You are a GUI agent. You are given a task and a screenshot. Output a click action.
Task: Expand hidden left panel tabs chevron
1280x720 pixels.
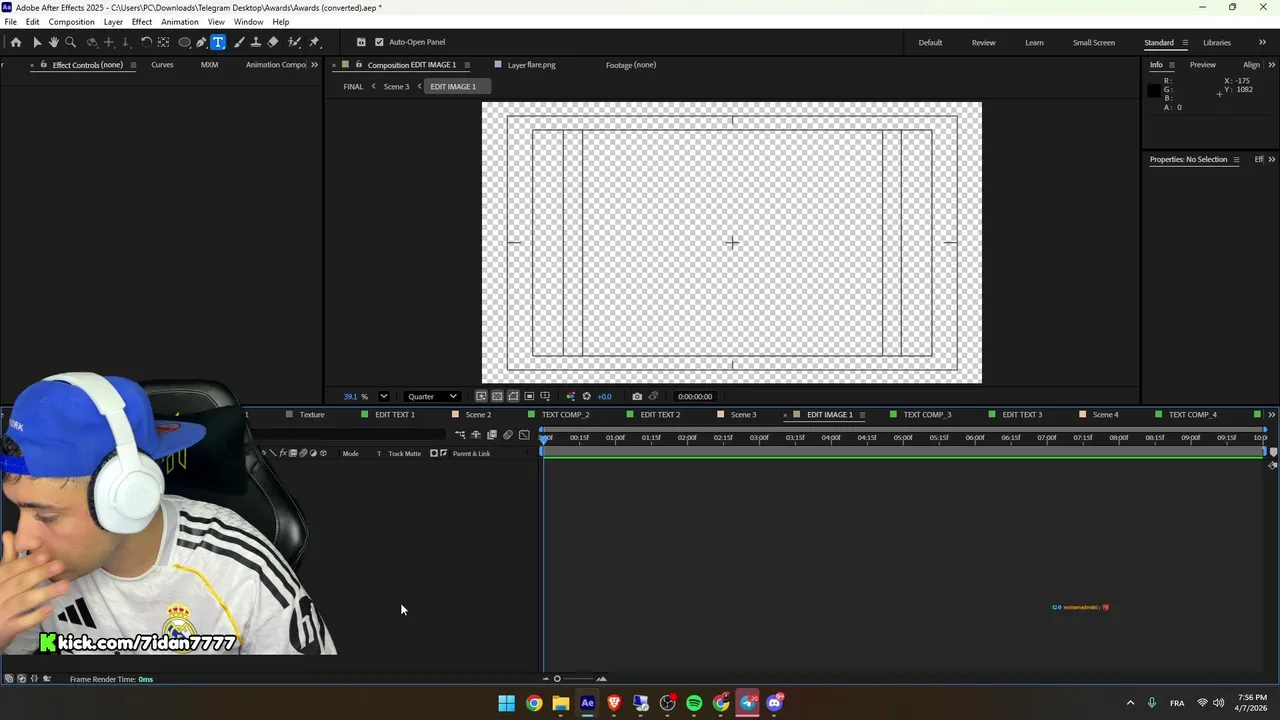click(x=314, y=65)
